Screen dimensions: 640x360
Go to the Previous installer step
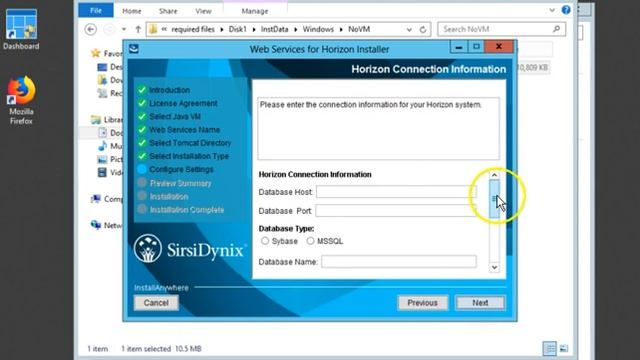click(422, 303)
